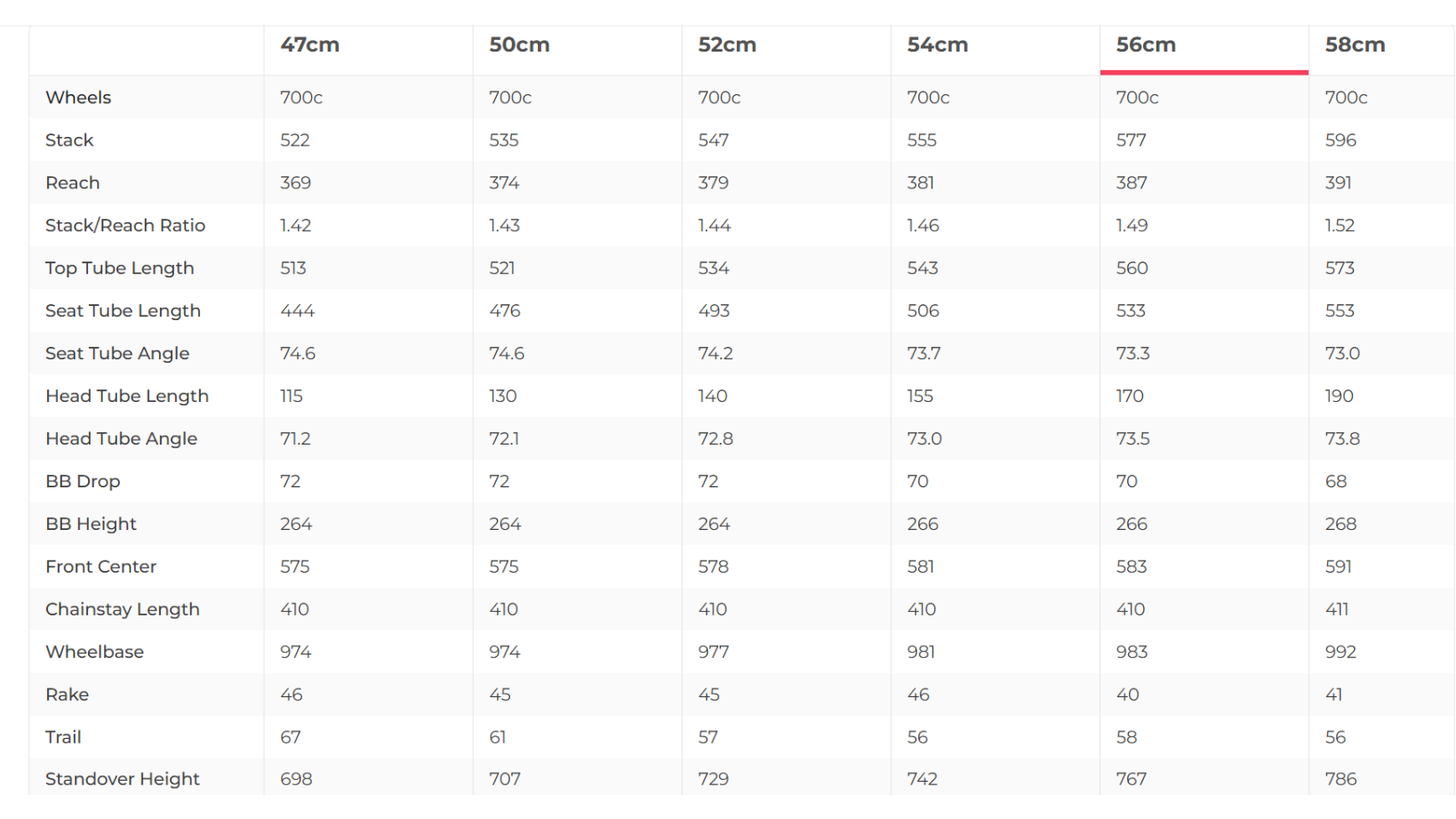
Task: Click the BB Drop row label
Action: point(83,482)
